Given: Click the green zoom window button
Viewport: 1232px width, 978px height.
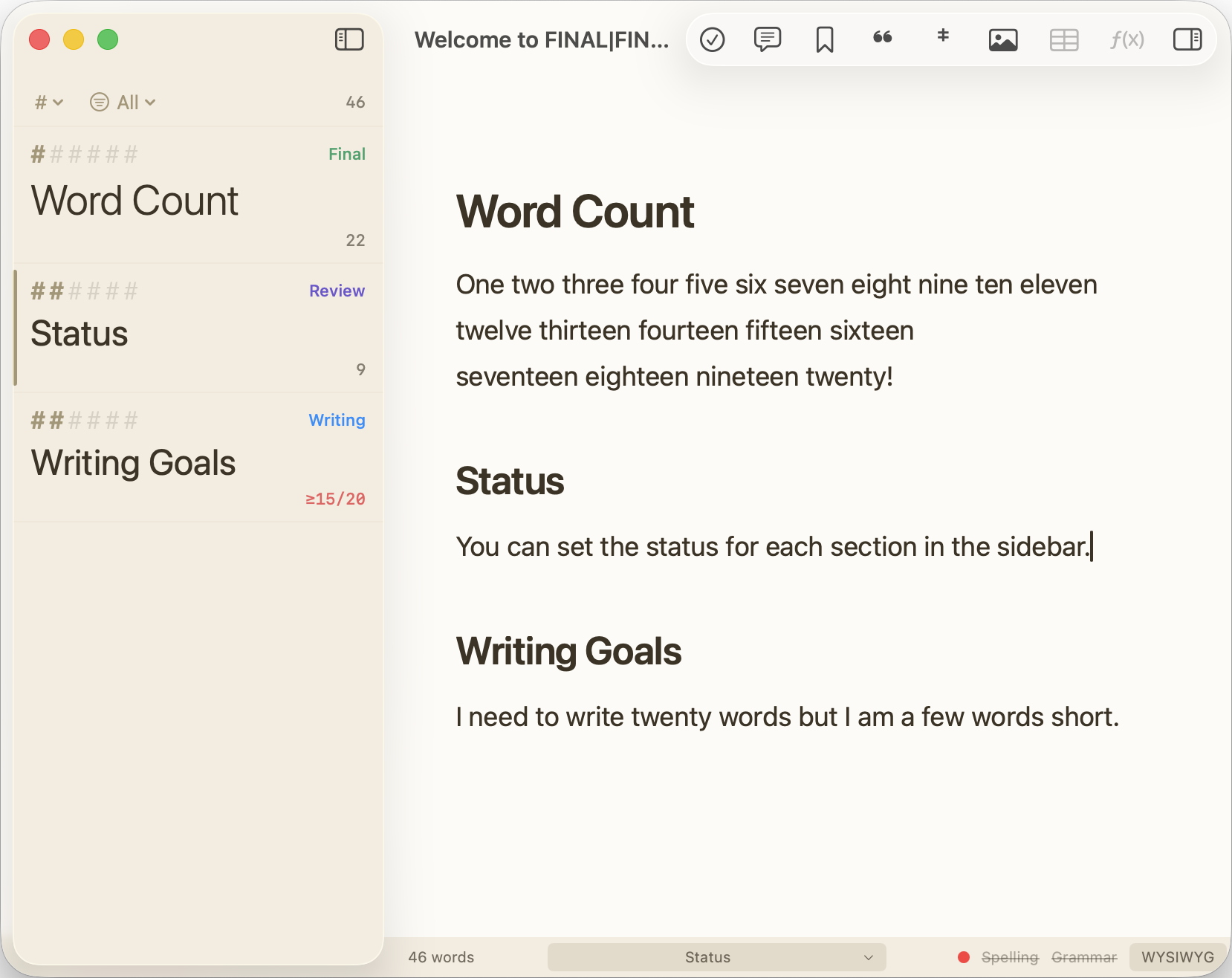Looking at the screenshot, I should pyautogui.click(x=108, y=39).
